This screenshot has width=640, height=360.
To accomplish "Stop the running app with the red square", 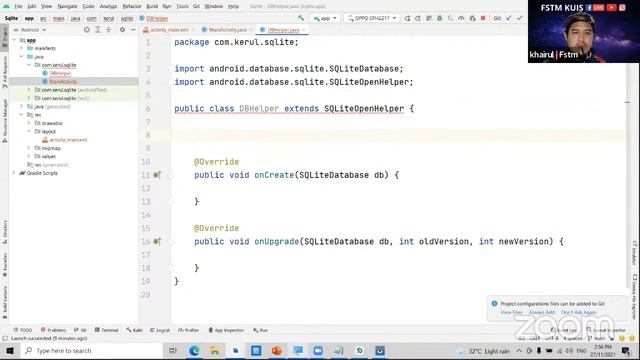I will tap(483, 18).
